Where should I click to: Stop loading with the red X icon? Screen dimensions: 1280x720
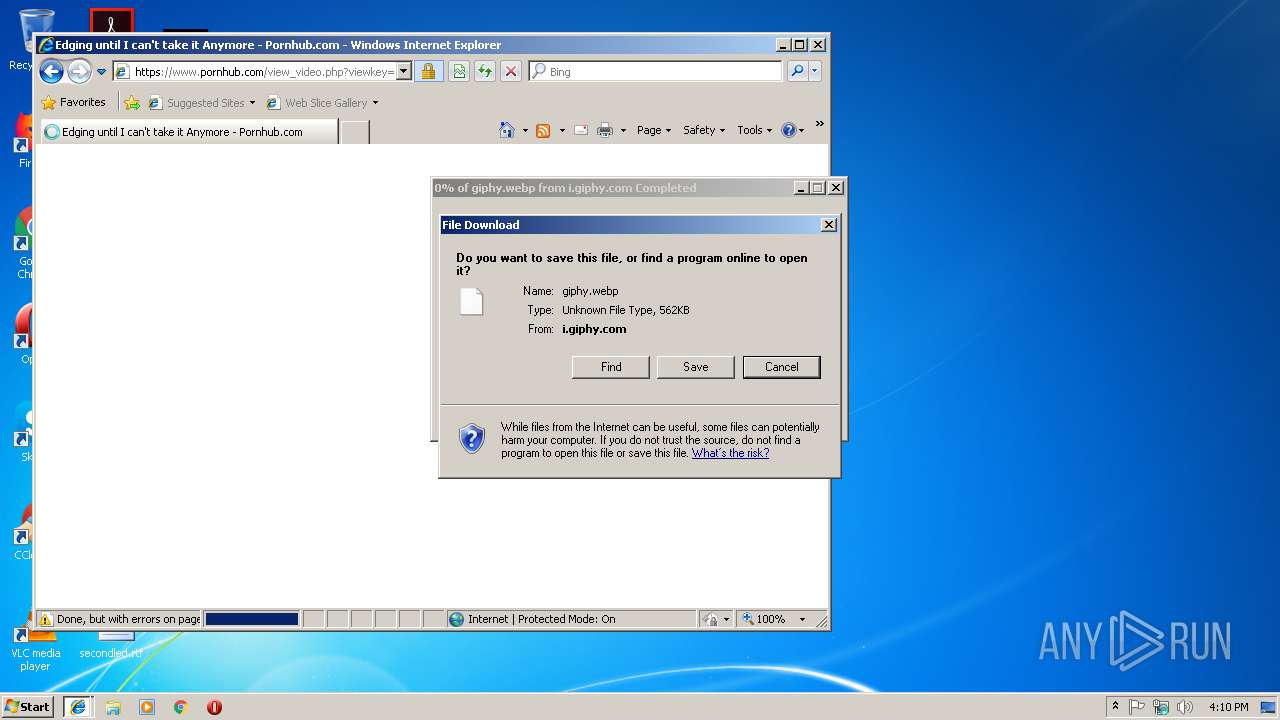(510, 71)
